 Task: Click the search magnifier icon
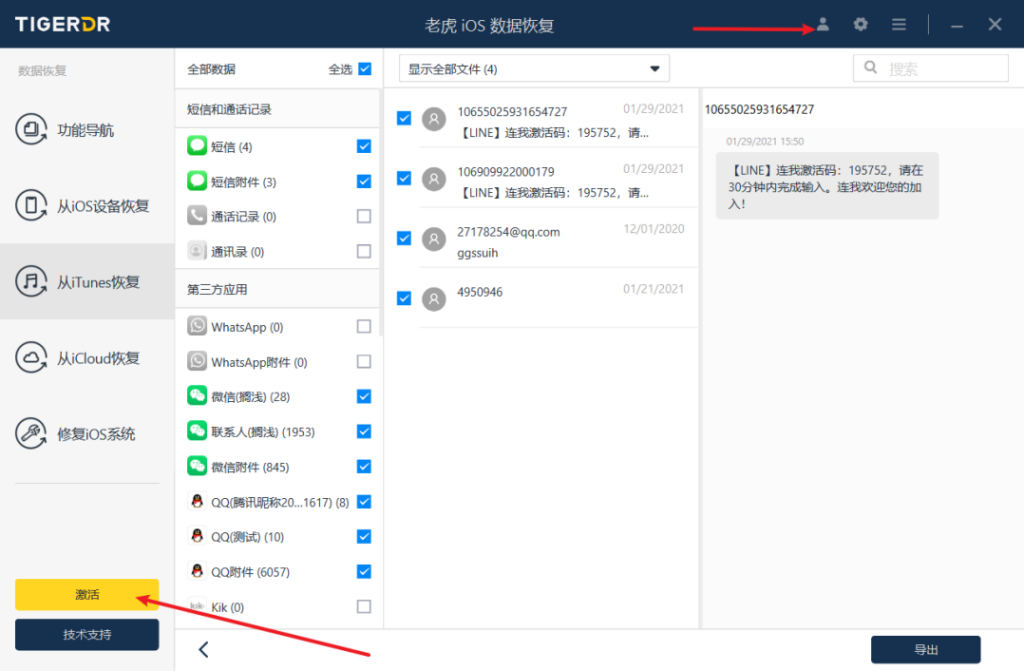tap(871, 68)
